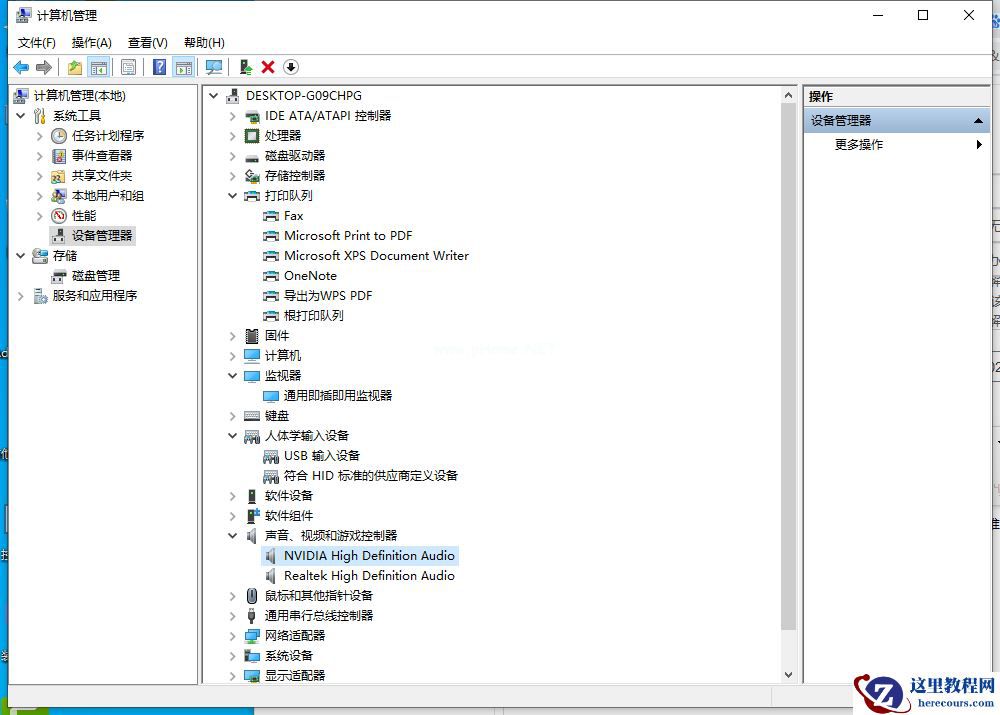The width and height of the screenshot is (1000, 715).
Task: Collapse the 打印队列 category
Action: click(x=232, y=195)
